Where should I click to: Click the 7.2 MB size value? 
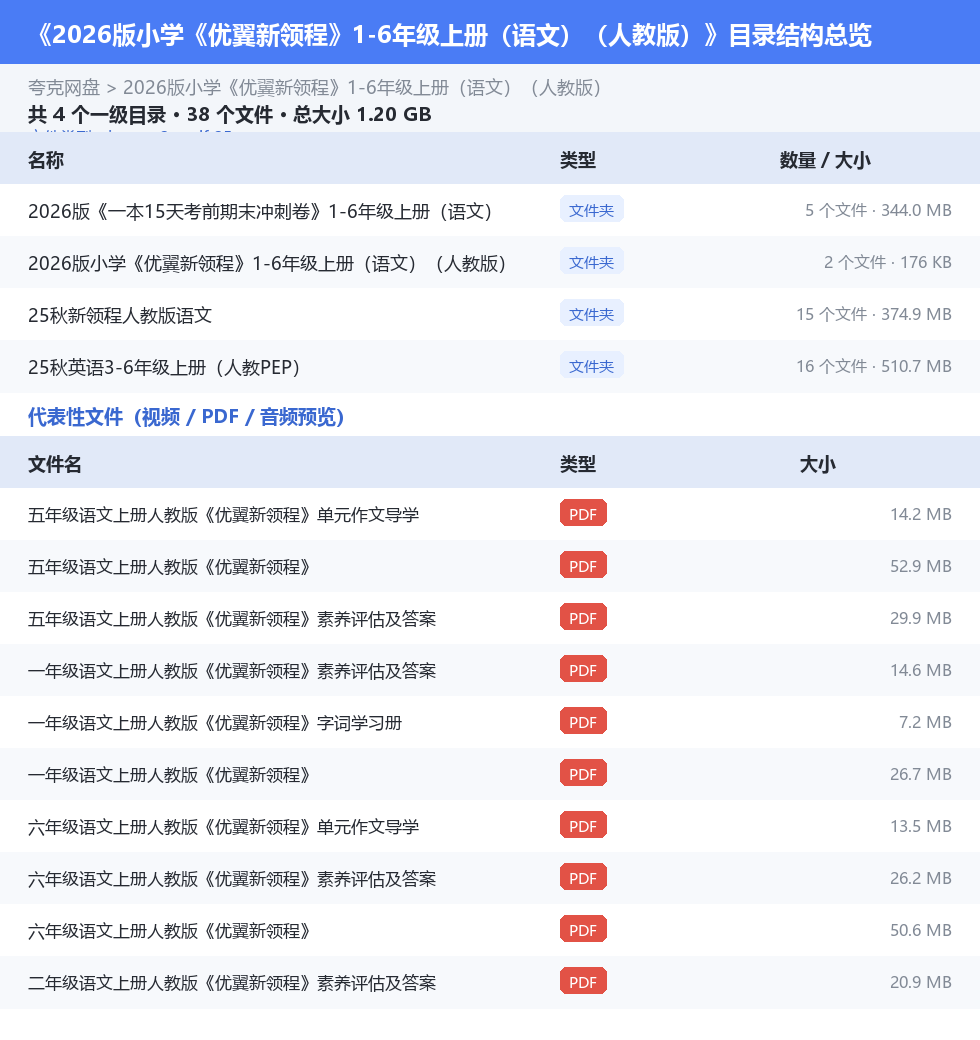(925, 722)
